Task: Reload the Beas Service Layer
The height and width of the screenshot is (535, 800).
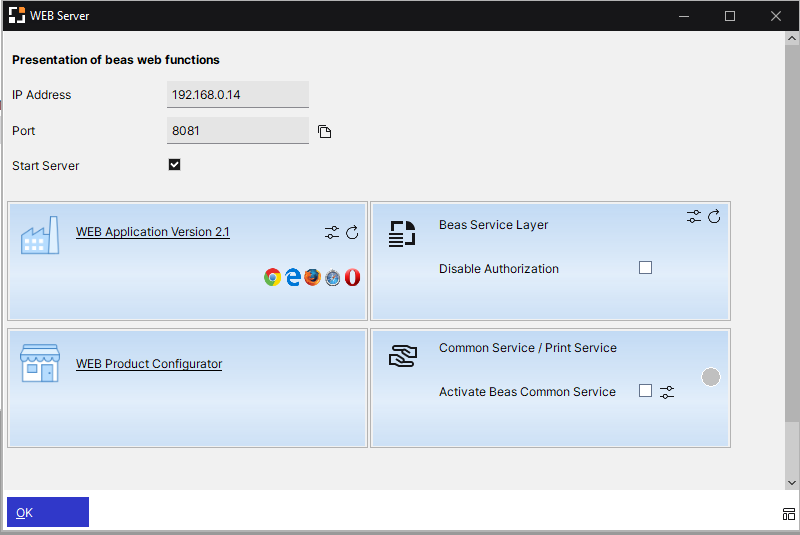Action: click(714, 216)
